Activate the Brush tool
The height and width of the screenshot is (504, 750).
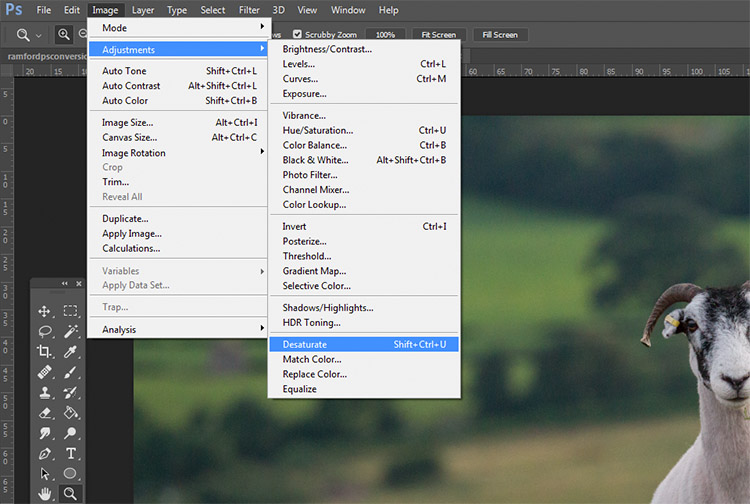tap(70, 372)
